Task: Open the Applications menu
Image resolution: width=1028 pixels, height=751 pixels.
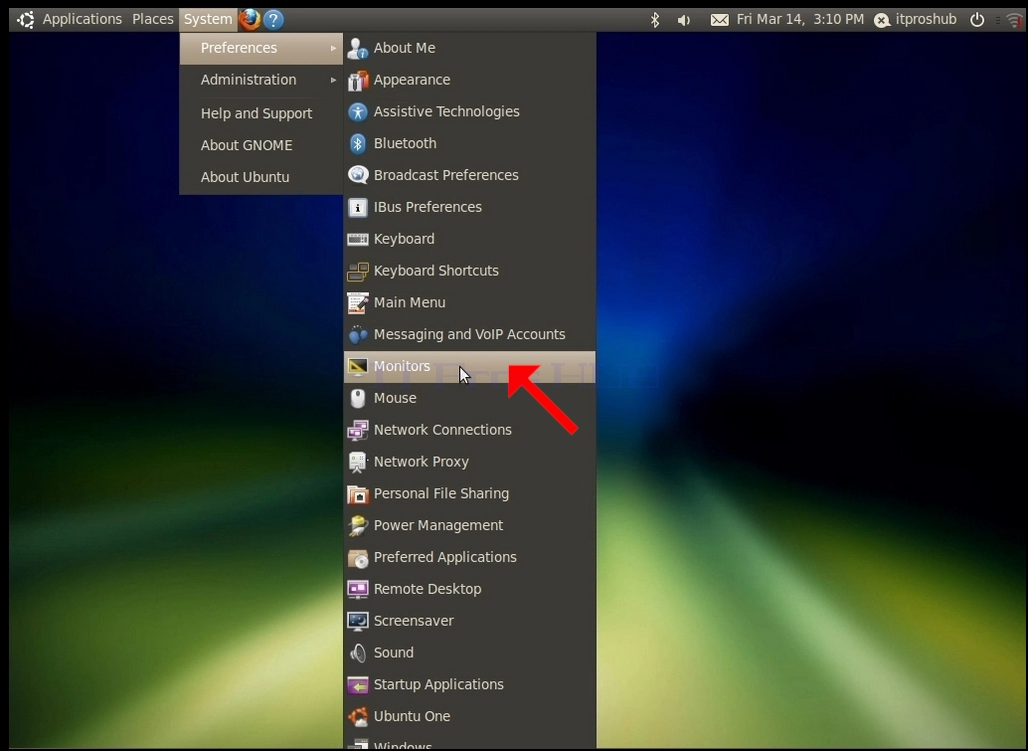Action: click(82, 20)
